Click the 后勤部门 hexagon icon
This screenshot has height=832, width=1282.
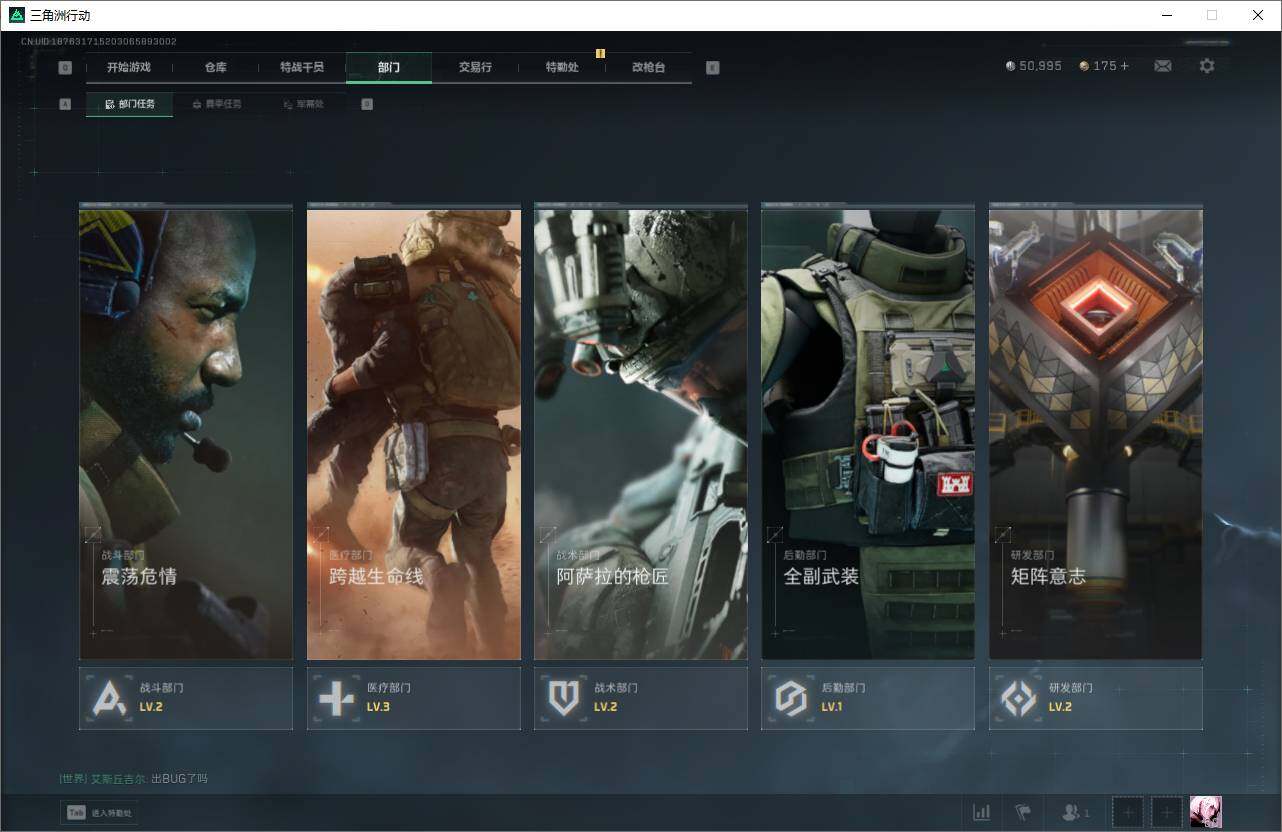click(791, 698)
